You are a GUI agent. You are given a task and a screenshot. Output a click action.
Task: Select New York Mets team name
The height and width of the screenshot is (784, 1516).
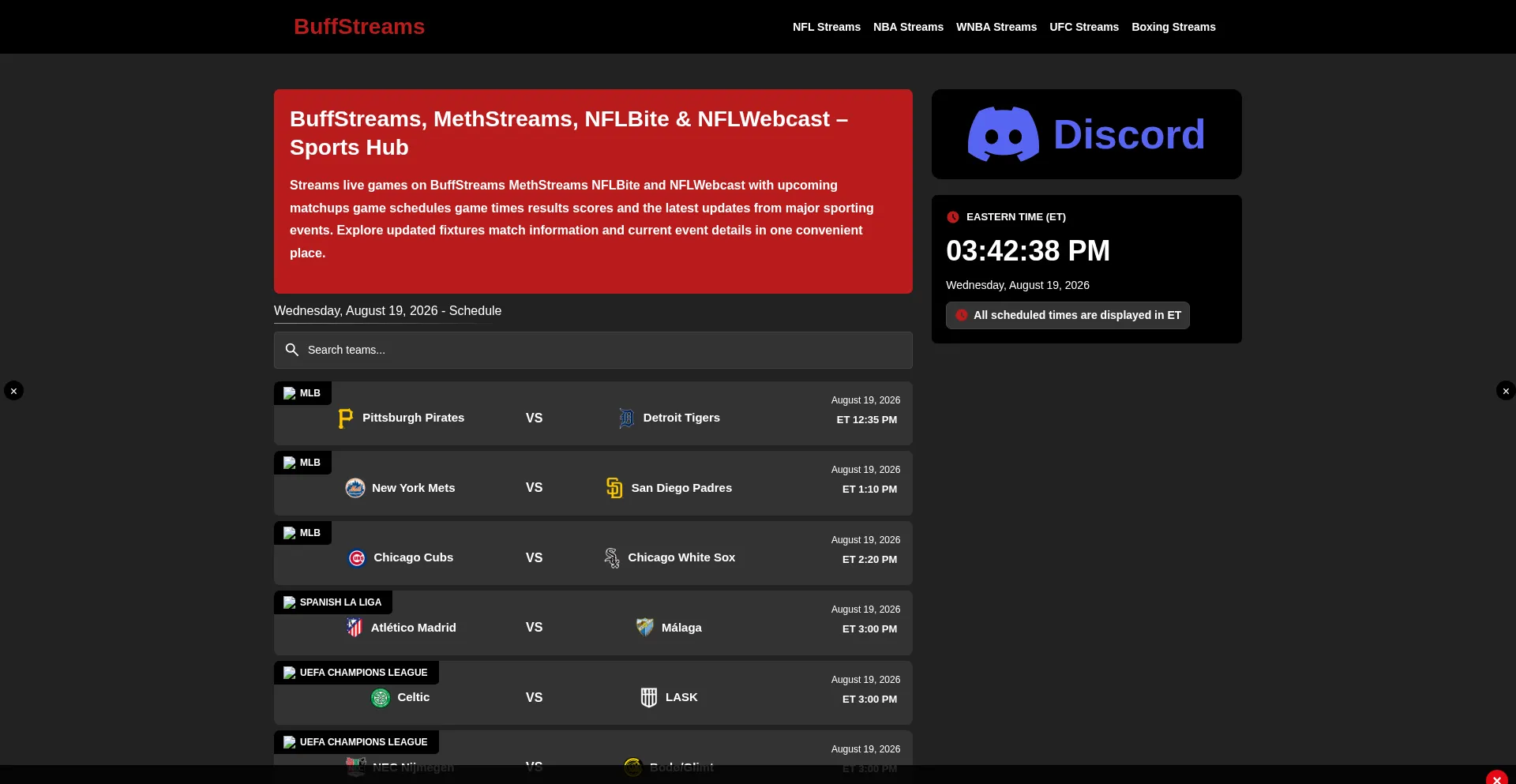[x=413, y=488]
